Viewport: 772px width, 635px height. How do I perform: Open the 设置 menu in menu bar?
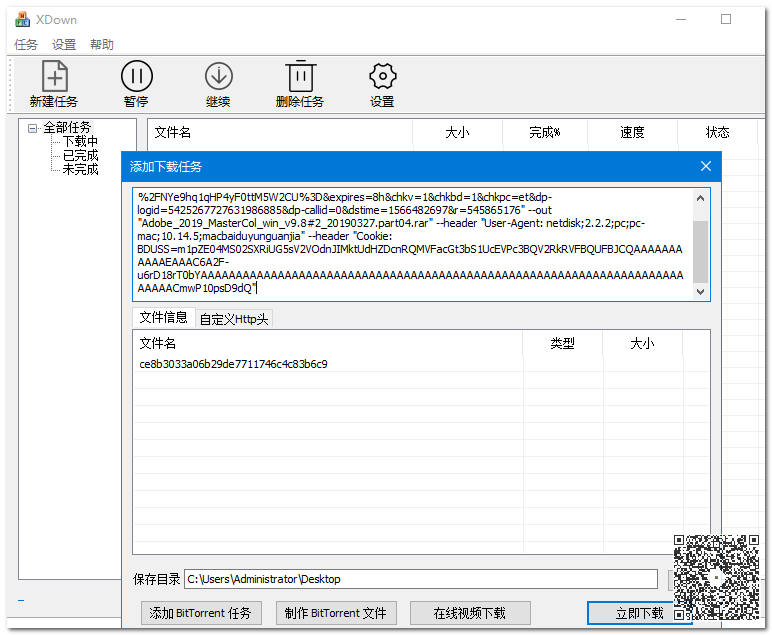[x=64, y=45]
